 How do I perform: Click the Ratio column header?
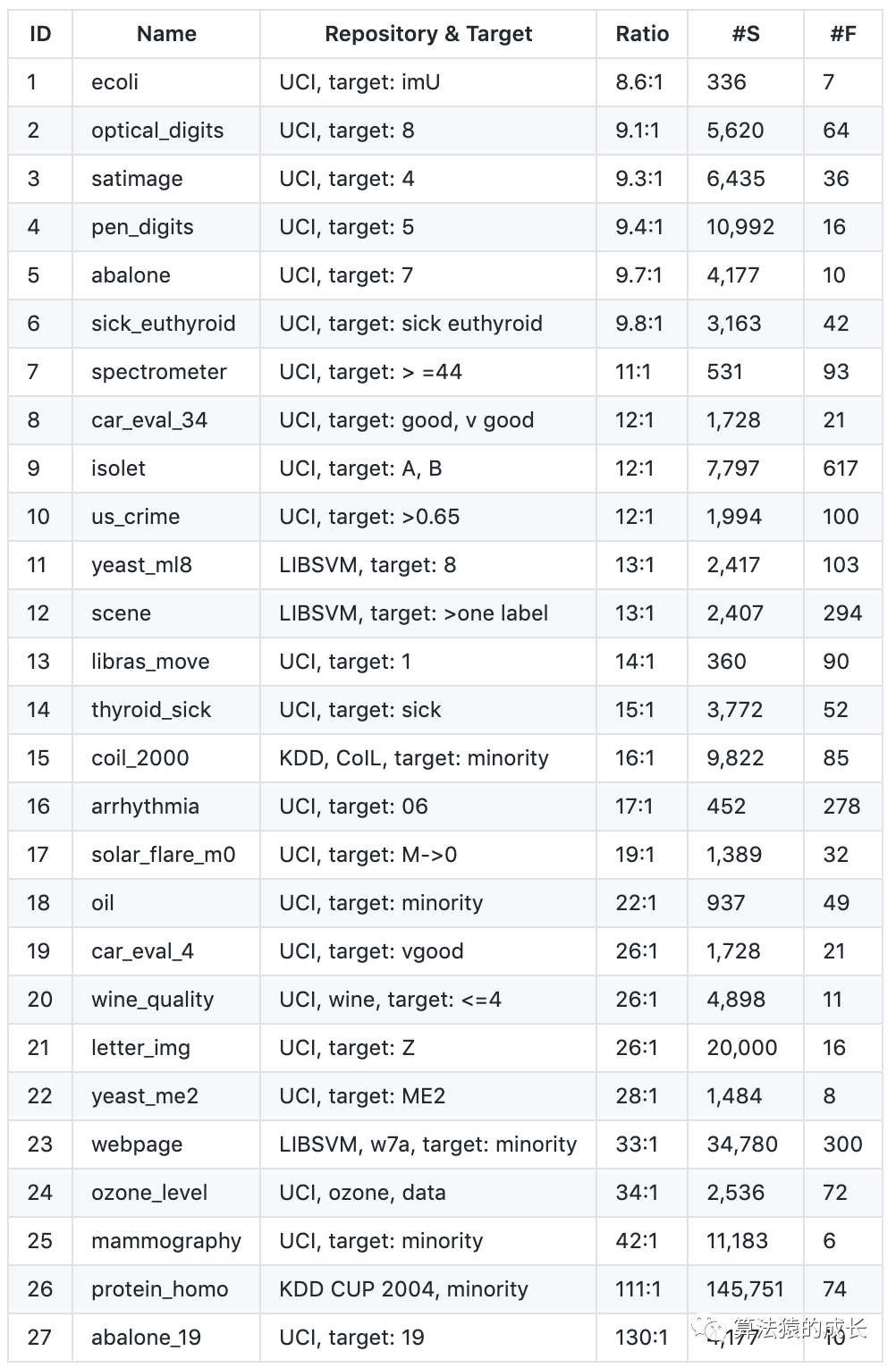pyautogui.click(x=642, y=34)
